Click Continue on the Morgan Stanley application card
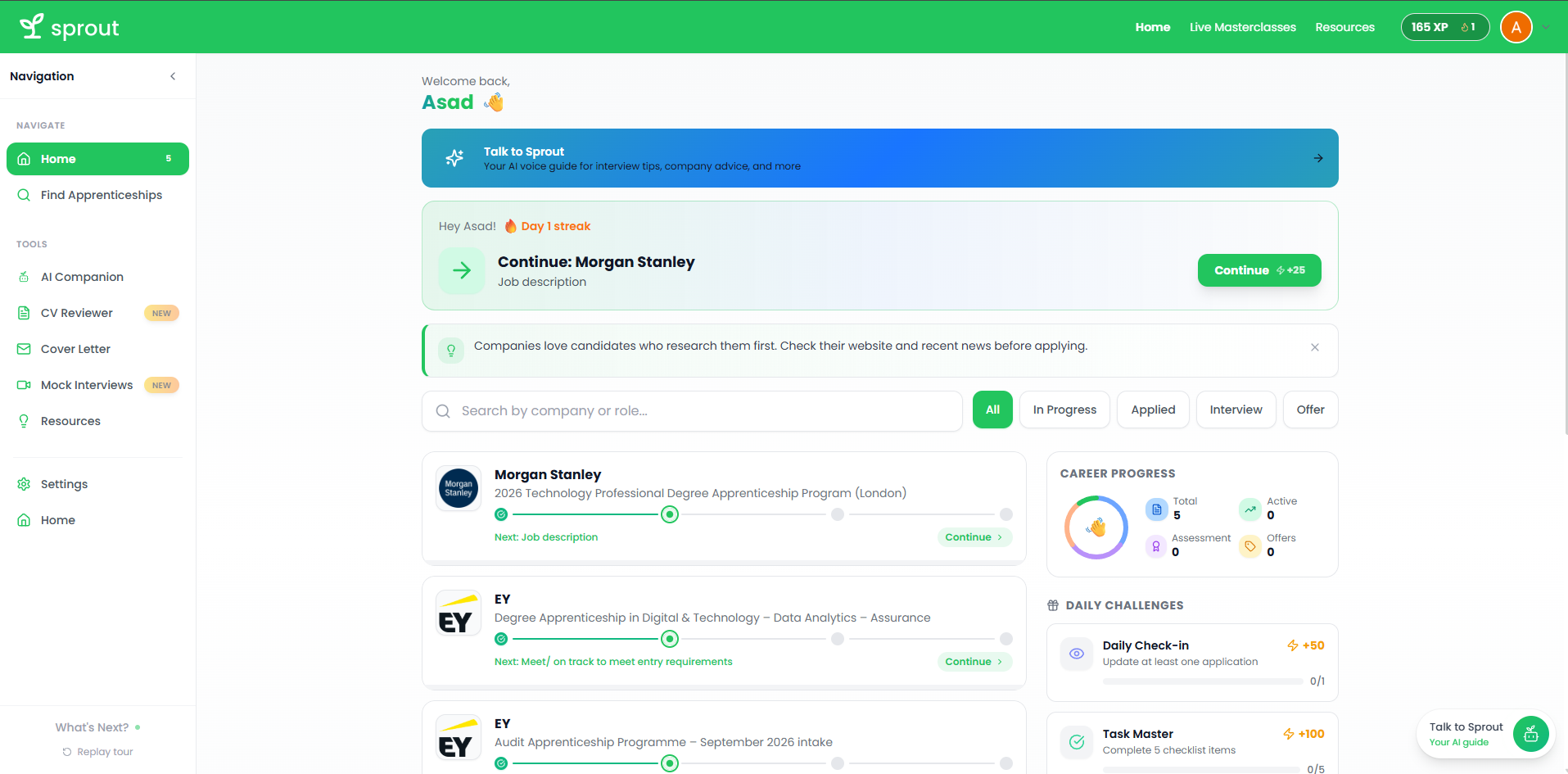The height and width of the screenshot is (774, 1568). [974, 537]
